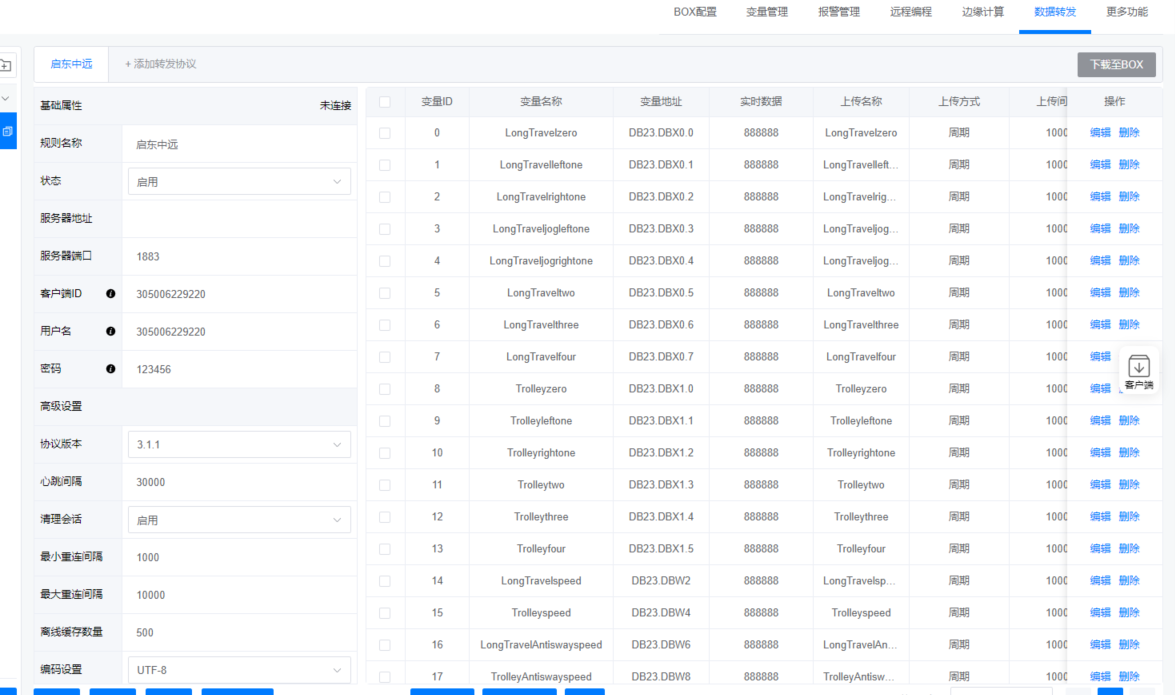This screenshot has width=1175, height=695.
Task: Toggle the select-all checkbox in table header
Action: coord(385,101)
